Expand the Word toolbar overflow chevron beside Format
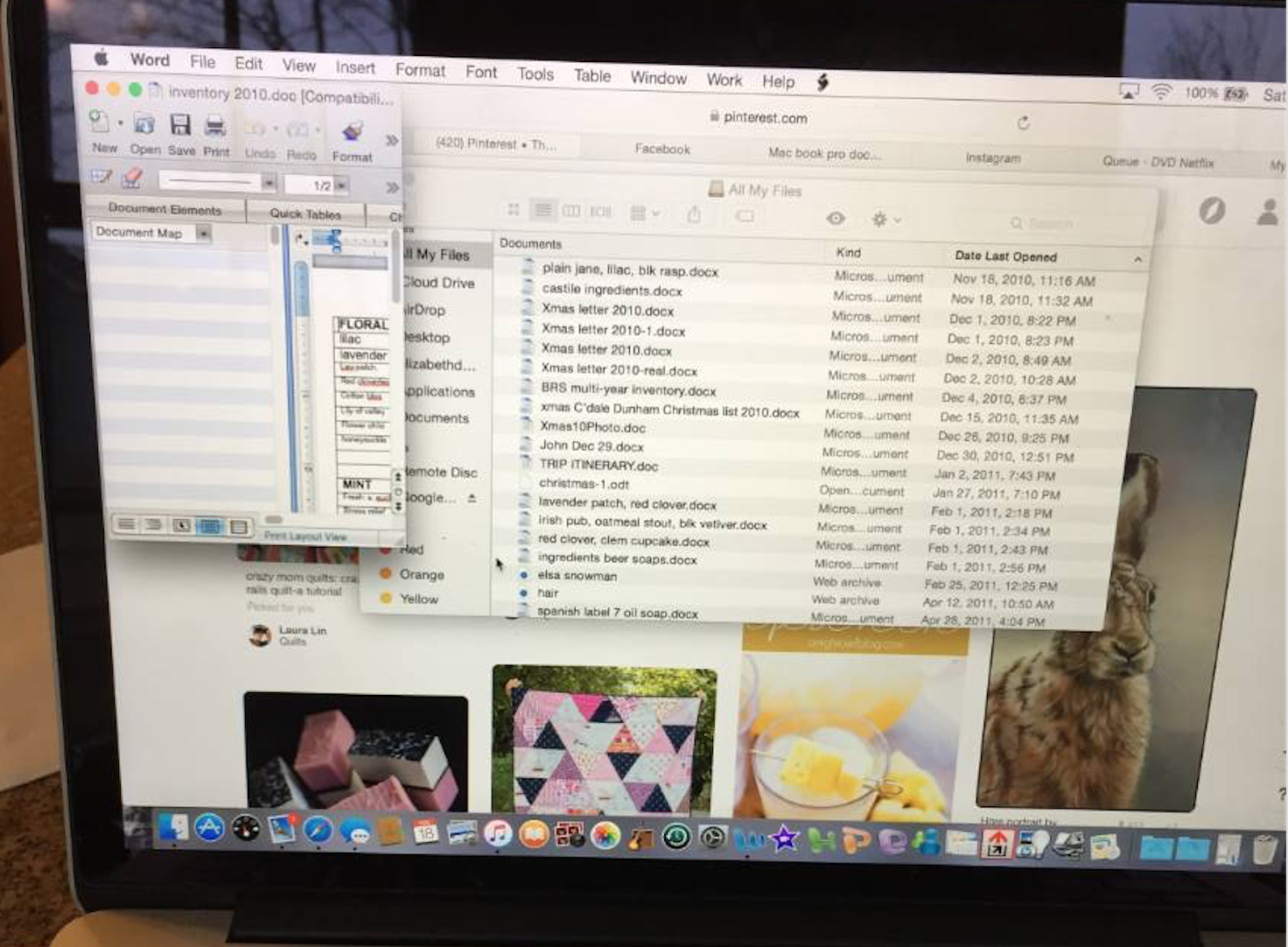The height and width of the screenshot is (947, 1288). pos(391,140)
